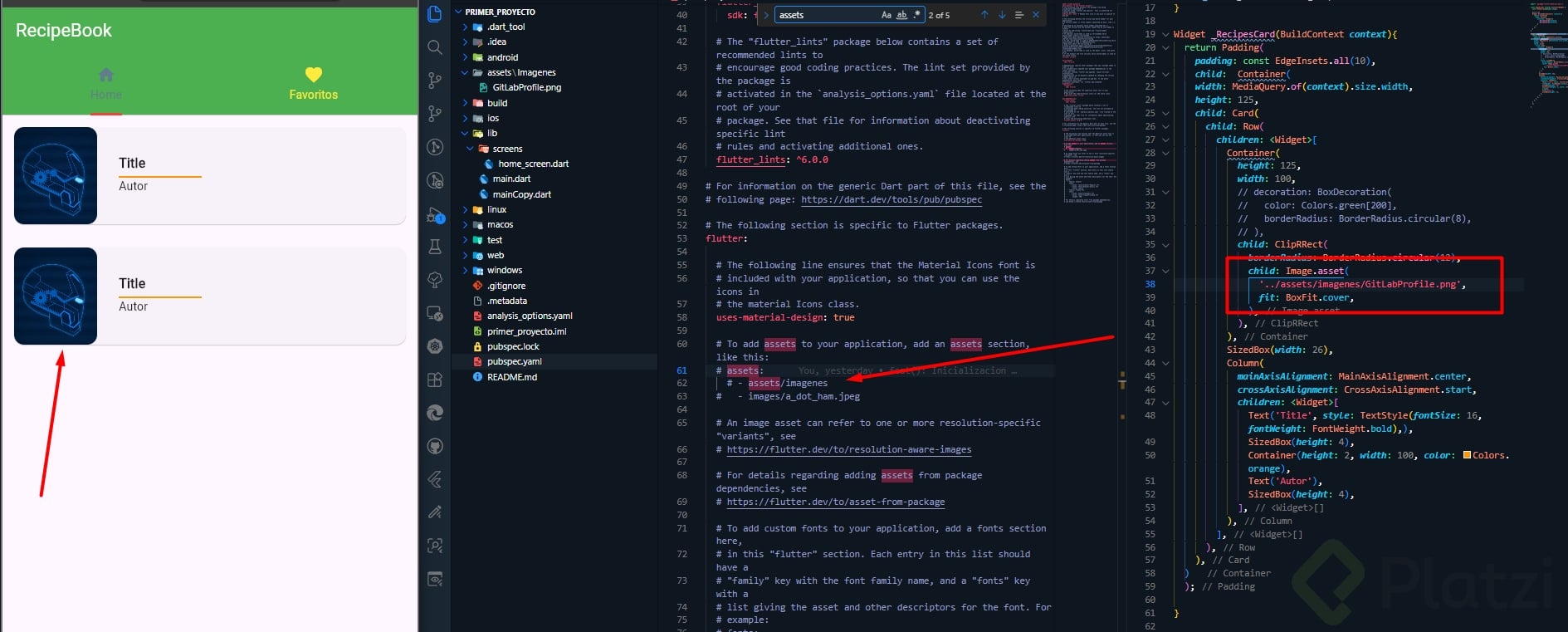1568x632 pixels.
Task: Expand the .dart_tool folder
Action: coord(465,27)
